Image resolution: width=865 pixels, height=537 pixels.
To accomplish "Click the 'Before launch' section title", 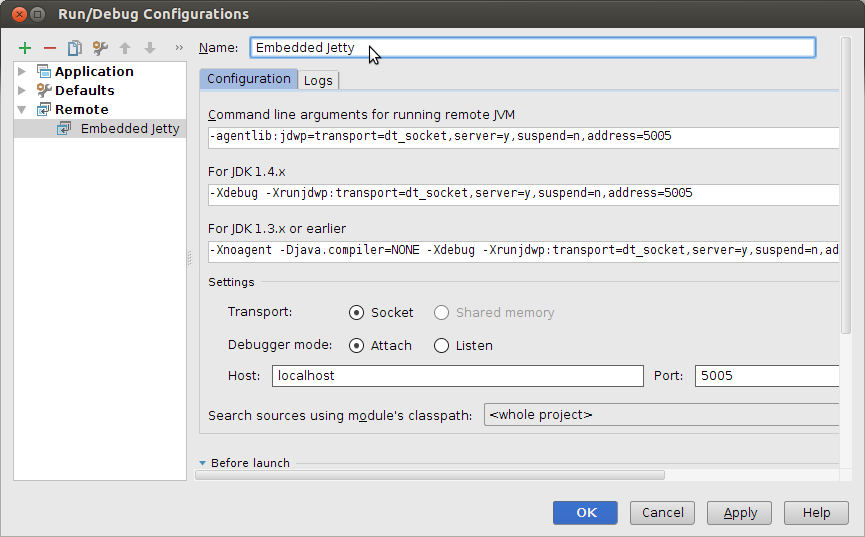I will click(250, 463).
